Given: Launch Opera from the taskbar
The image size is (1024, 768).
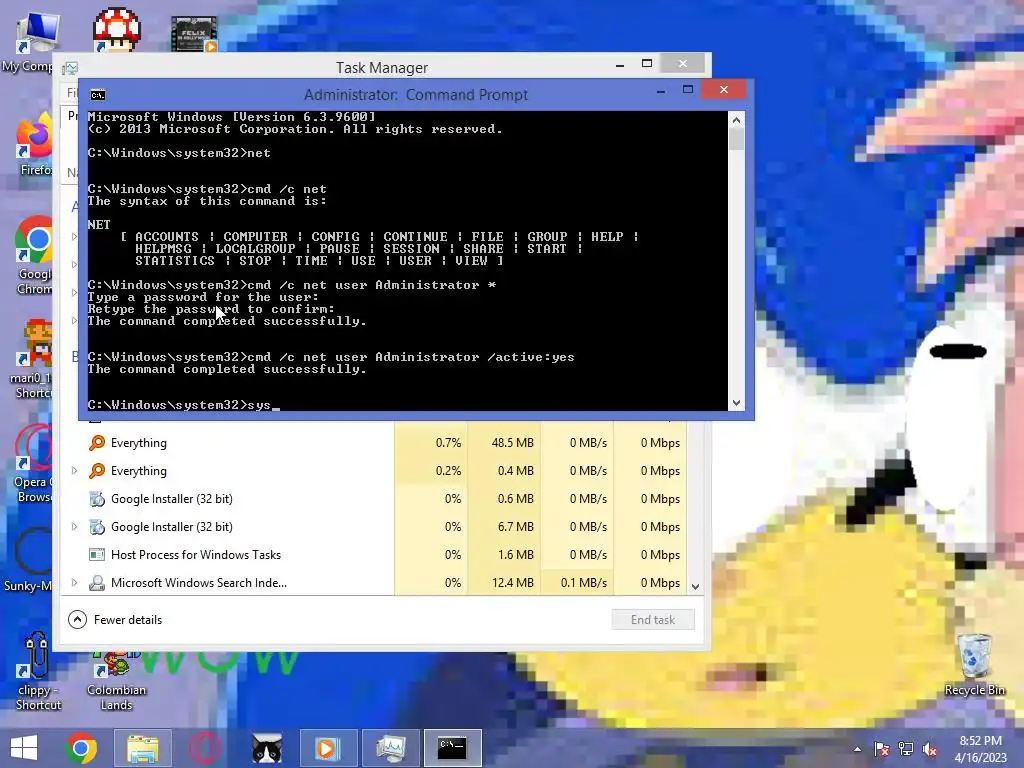Looking at the screenshot, I should (x=204, y=748).
